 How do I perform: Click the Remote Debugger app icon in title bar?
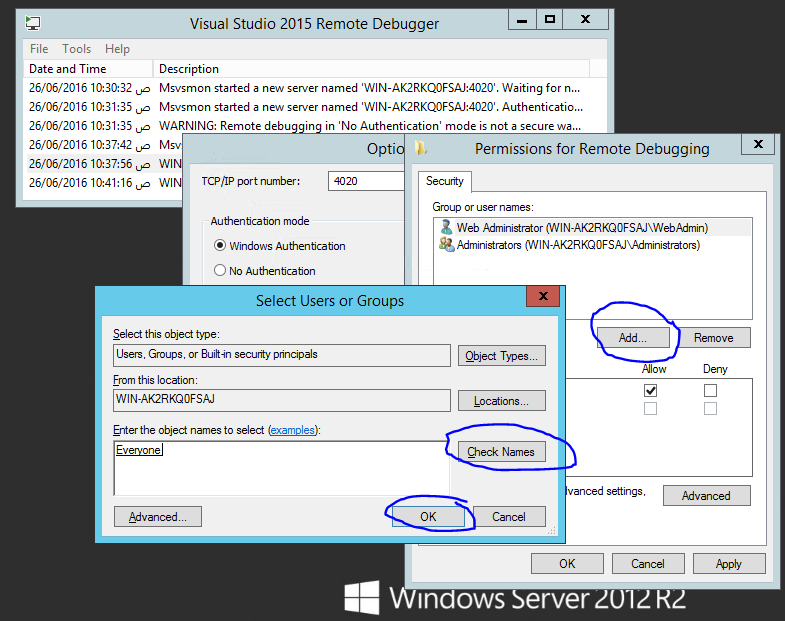point(33,23)
